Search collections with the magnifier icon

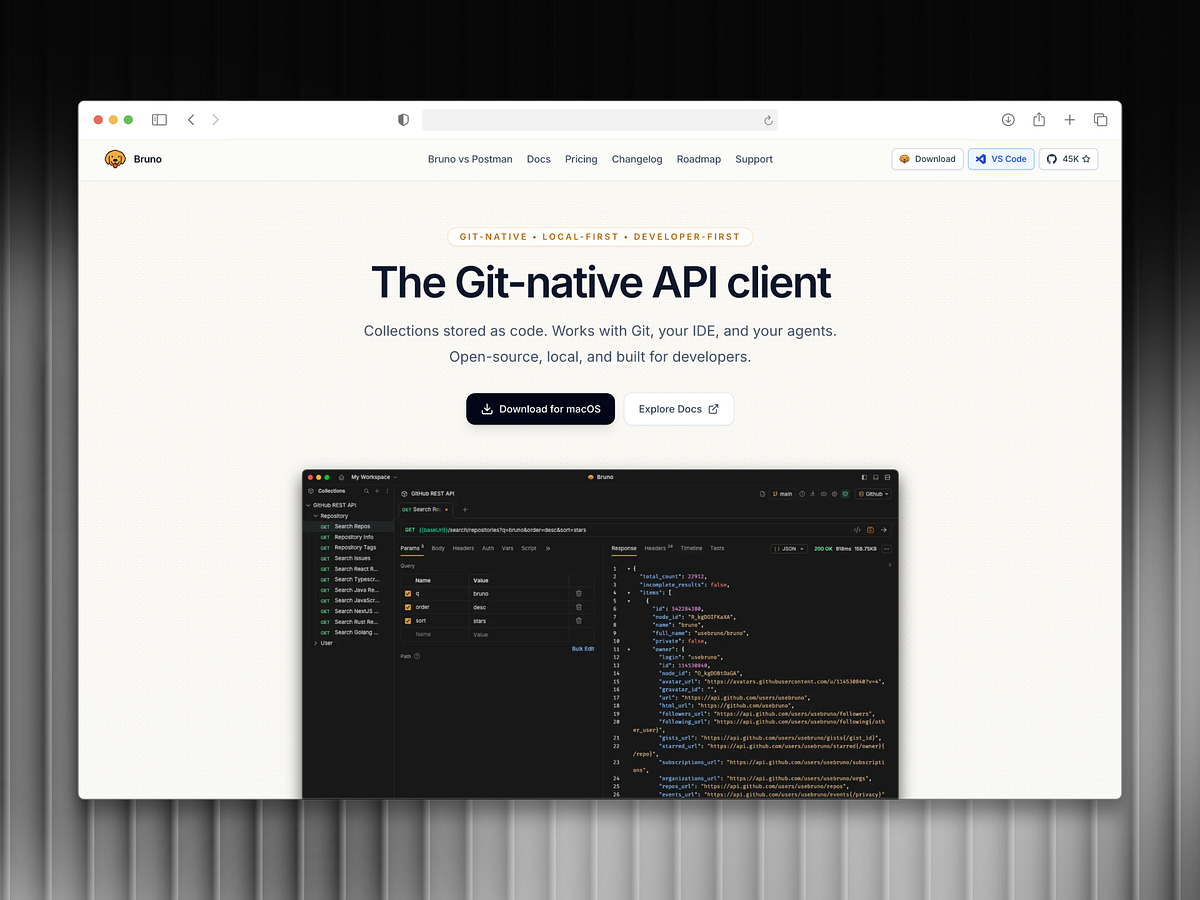point(366,491)
